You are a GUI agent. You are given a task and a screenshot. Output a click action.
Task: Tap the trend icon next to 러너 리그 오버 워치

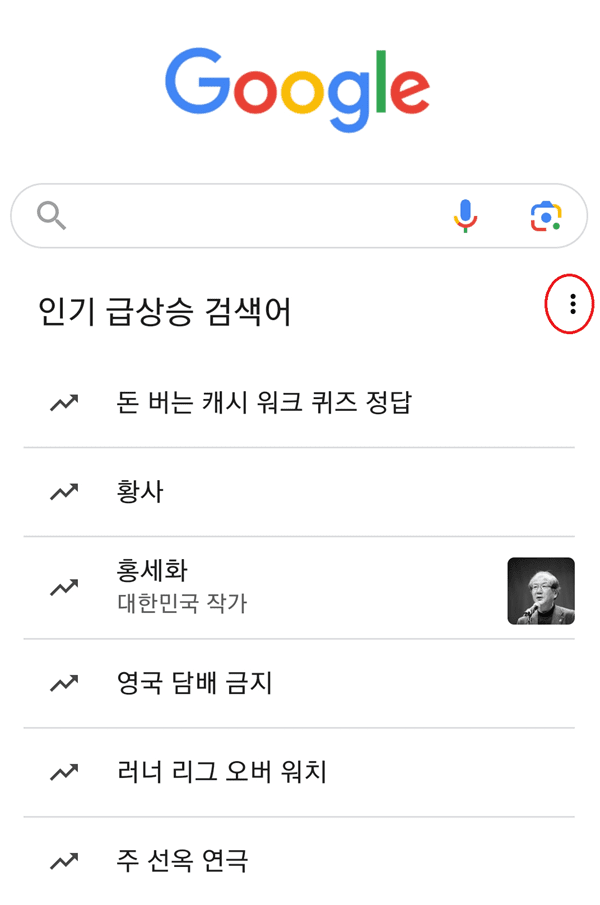(x=64, y=772)
